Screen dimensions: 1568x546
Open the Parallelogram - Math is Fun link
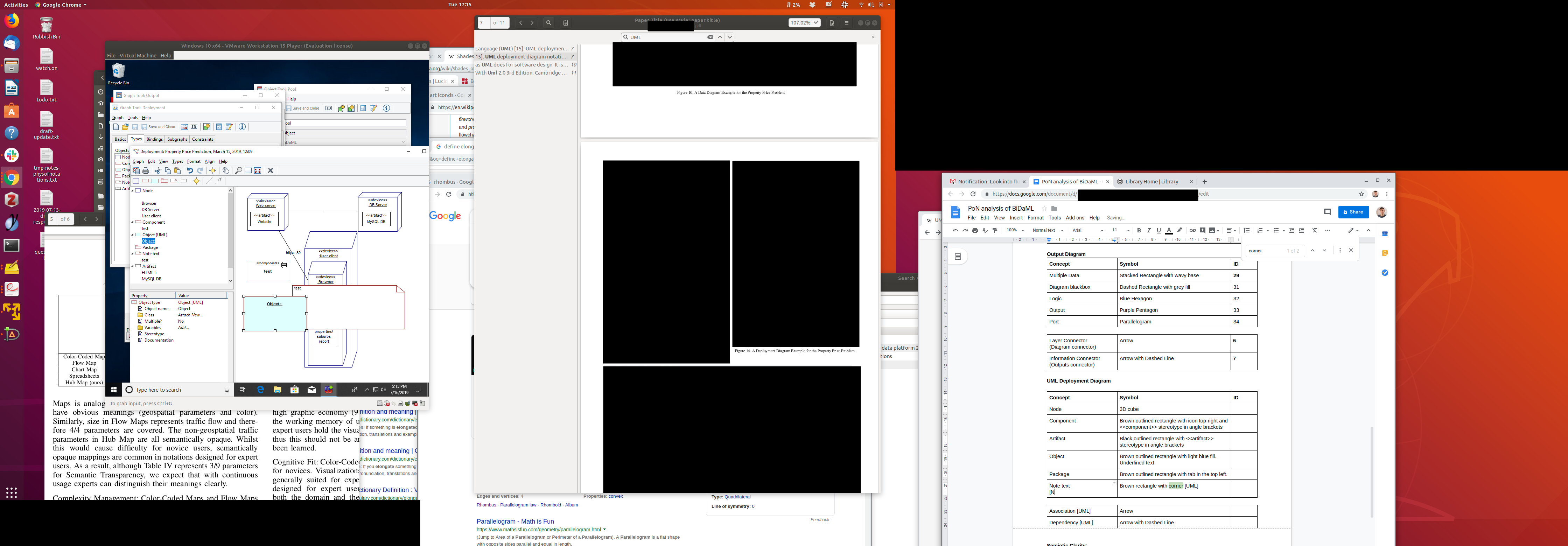(x=515, y=521)
